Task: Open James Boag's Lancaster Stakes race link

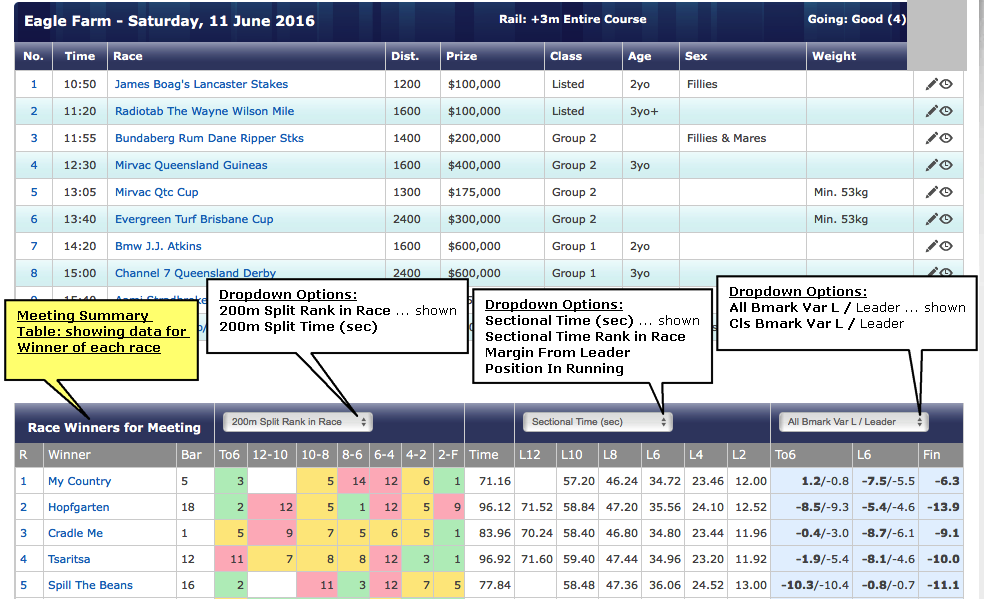Action: pos(201,85)
